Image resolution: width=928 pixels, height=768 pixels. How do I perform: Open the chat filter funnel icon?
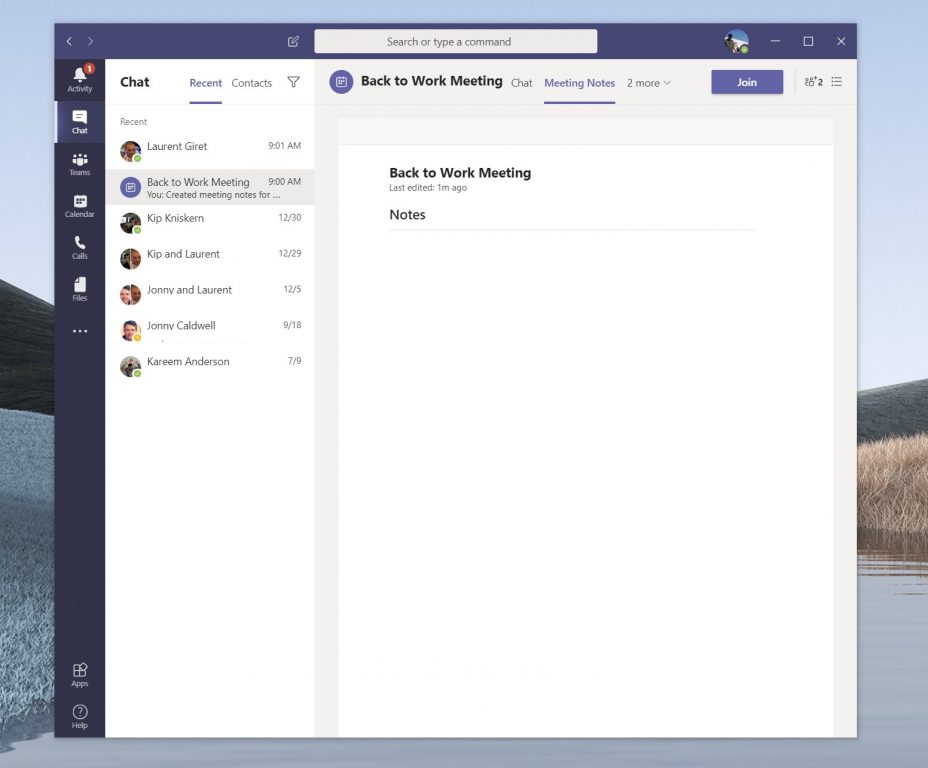pyautogui.click(x=293, y=83)
